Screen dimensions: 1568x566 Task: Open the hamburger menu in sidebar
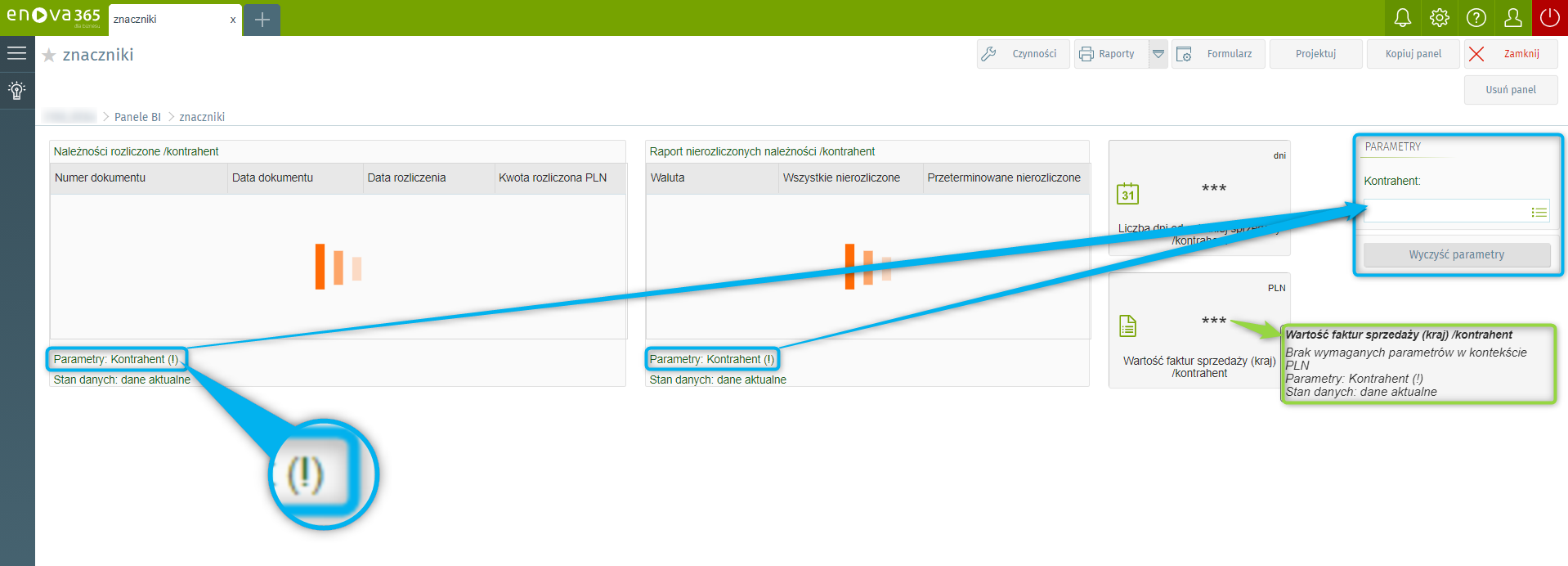click(x=17, y=54)
